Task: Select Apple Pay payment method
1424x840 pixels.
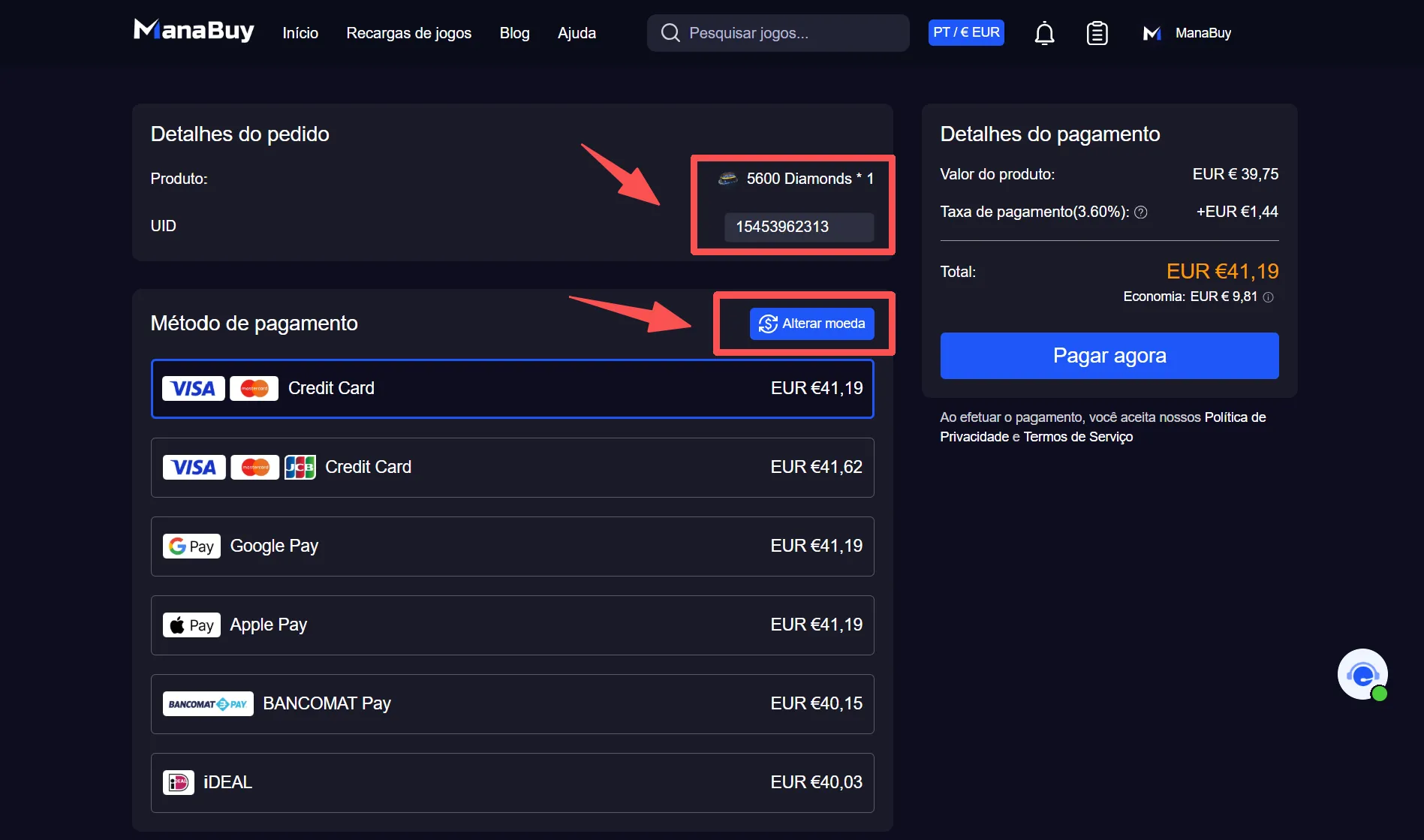Action: click(512, 625)
